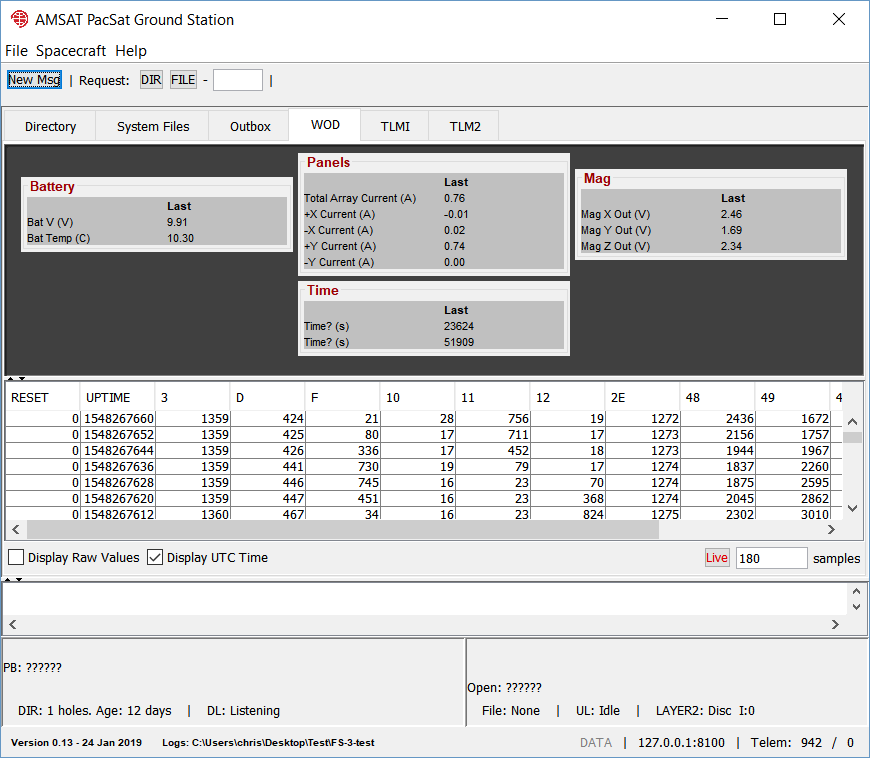Collapse-down arrow on the divider above the telemetry table

pos(22,378)
